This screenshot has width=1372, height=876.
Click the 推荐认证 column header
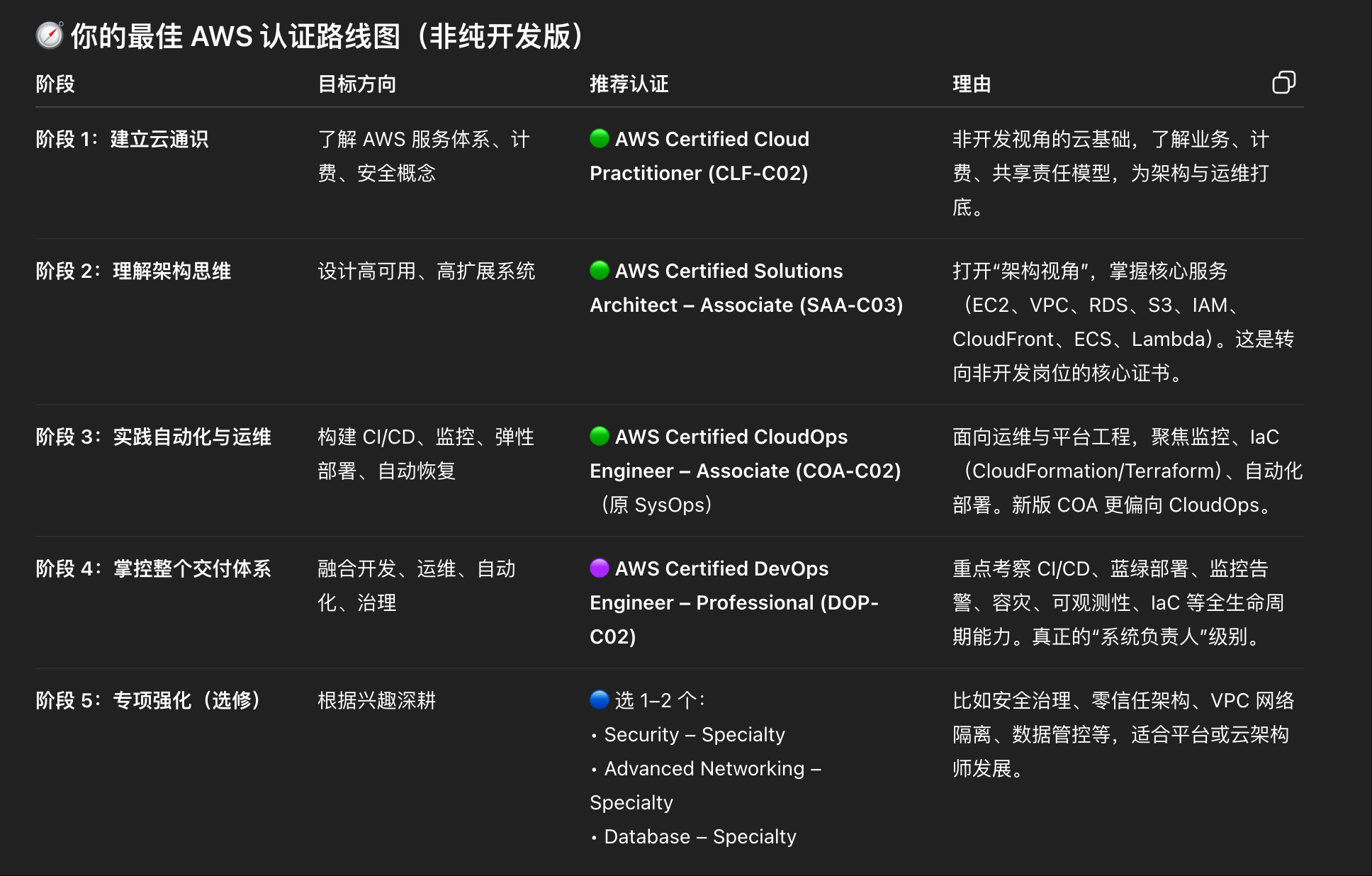[629, 84]
